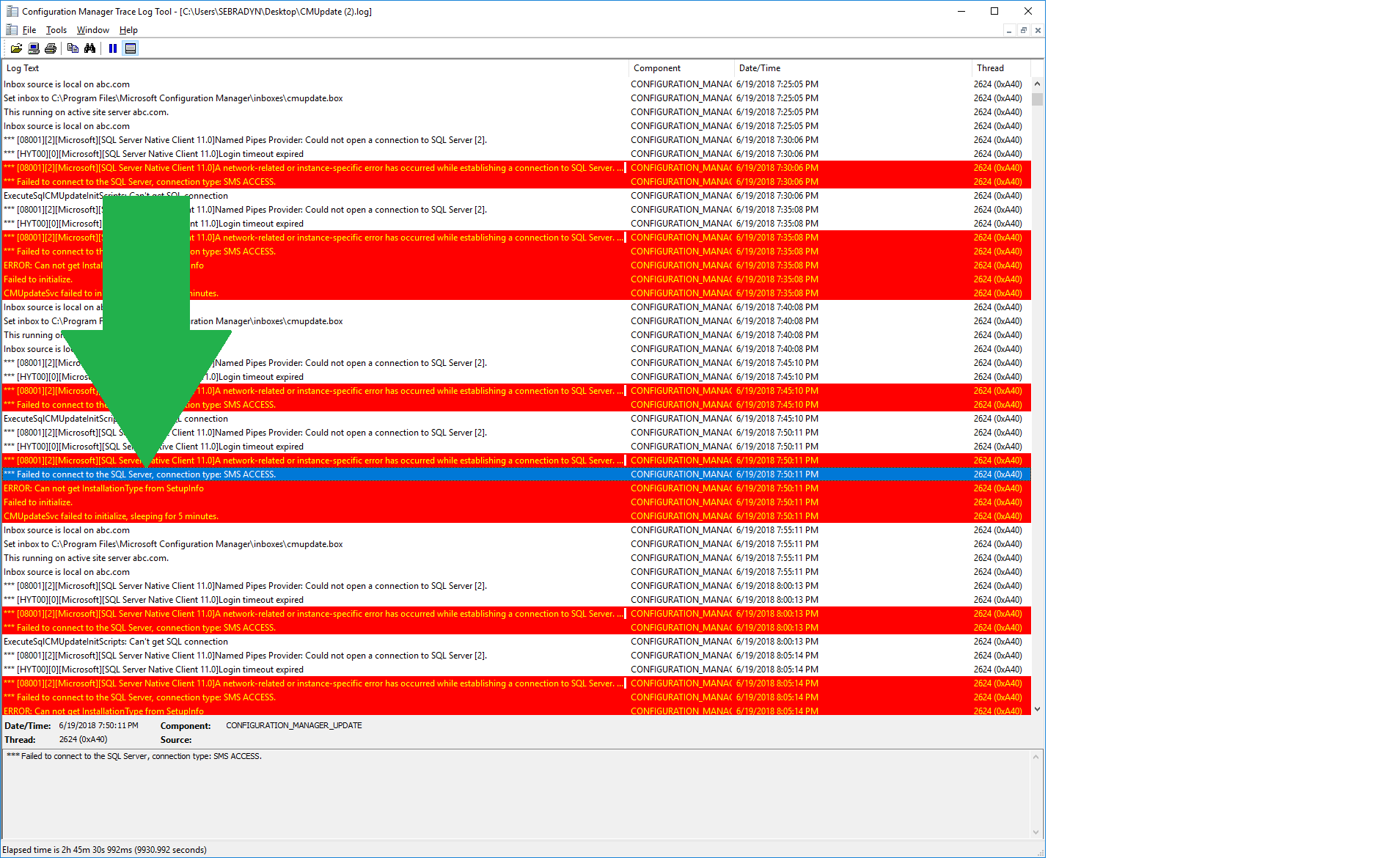Click the Log Text column header
This screenshot has width=1400, height=858.
[315, 68]
